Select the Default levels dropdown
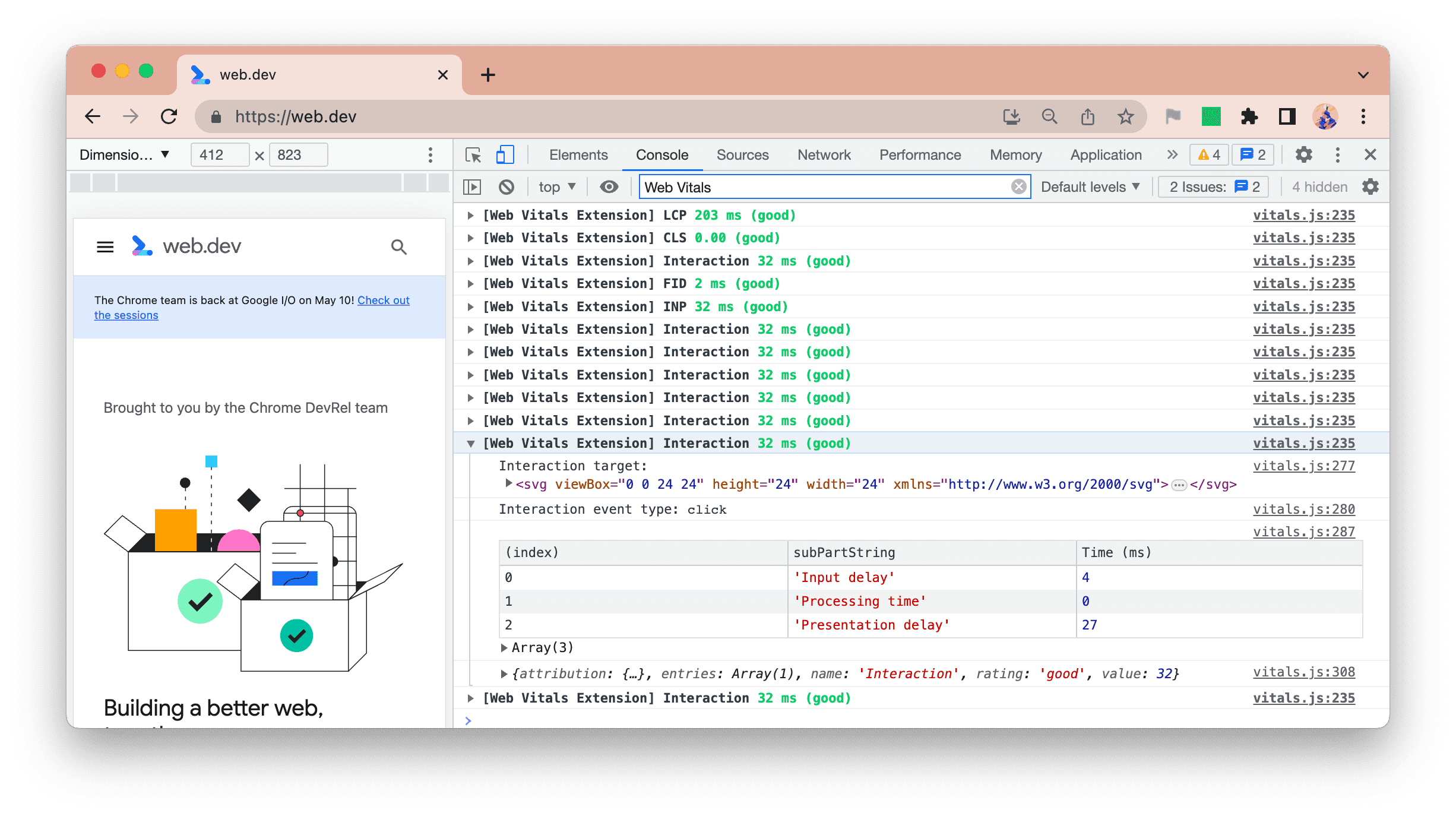The height and width of the screenshot is (816, 1456). point(1091,187)
